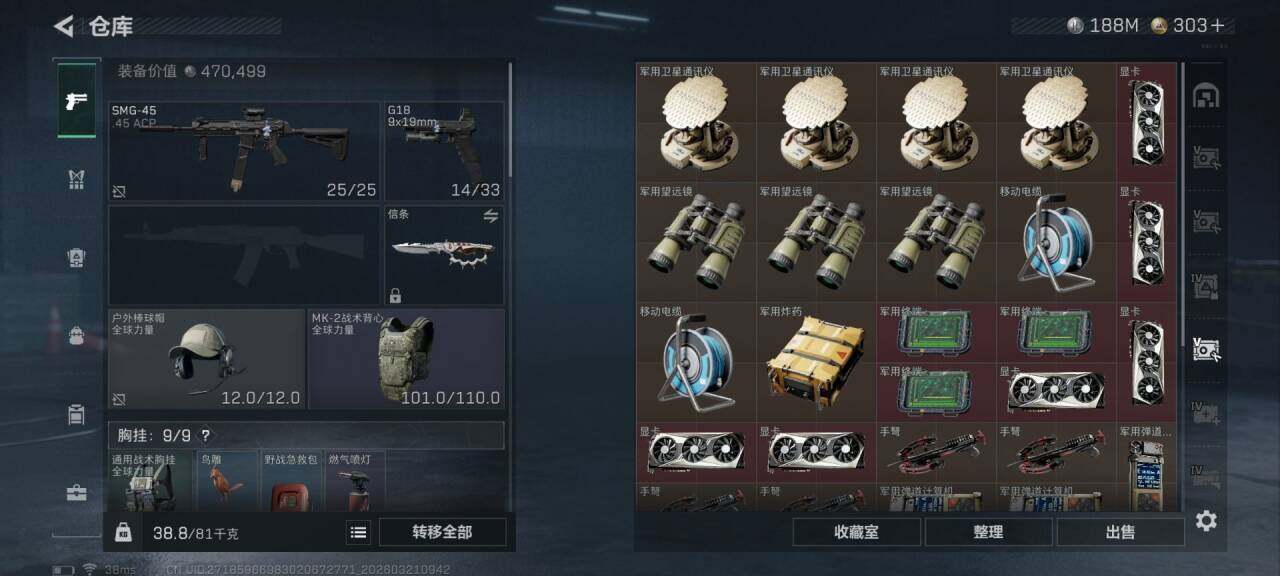1280x576 pixels.
Task: Open the briefcase sidebar icon
Action: (77, 492)
